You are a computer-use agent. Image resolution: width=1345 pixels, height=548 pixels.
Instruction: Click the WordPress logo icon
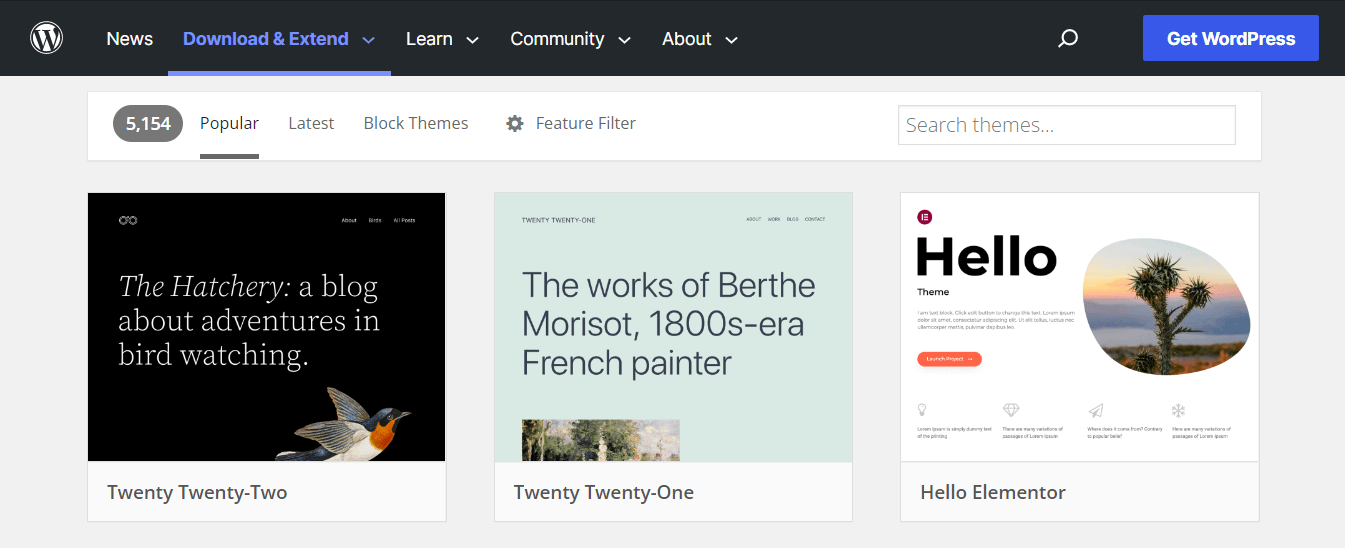[x=47, y=38]
